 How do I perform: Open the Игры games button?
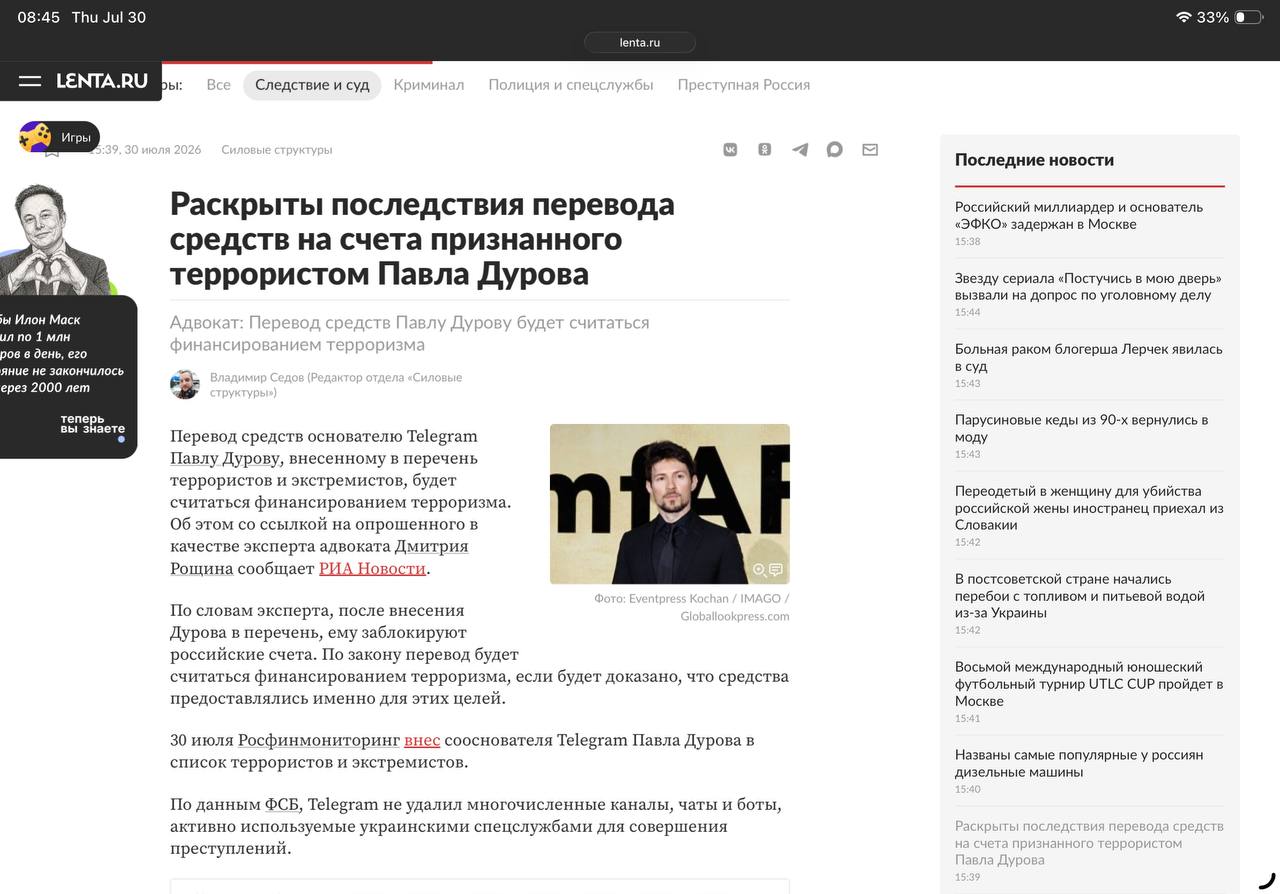click(59, 137)
